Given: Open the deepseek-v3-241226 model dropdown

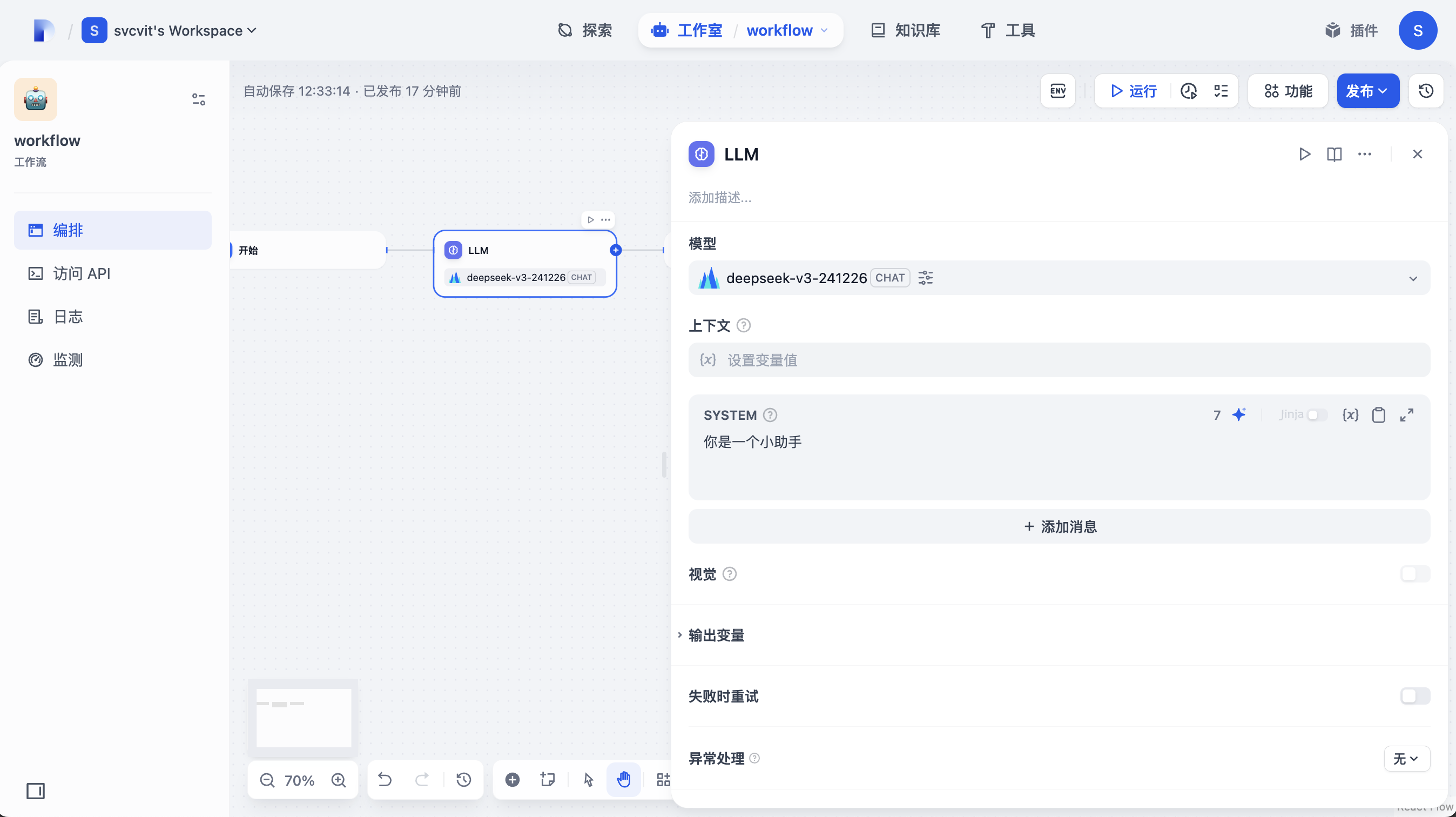Looking at the screenshot, I should (1413, 278).
